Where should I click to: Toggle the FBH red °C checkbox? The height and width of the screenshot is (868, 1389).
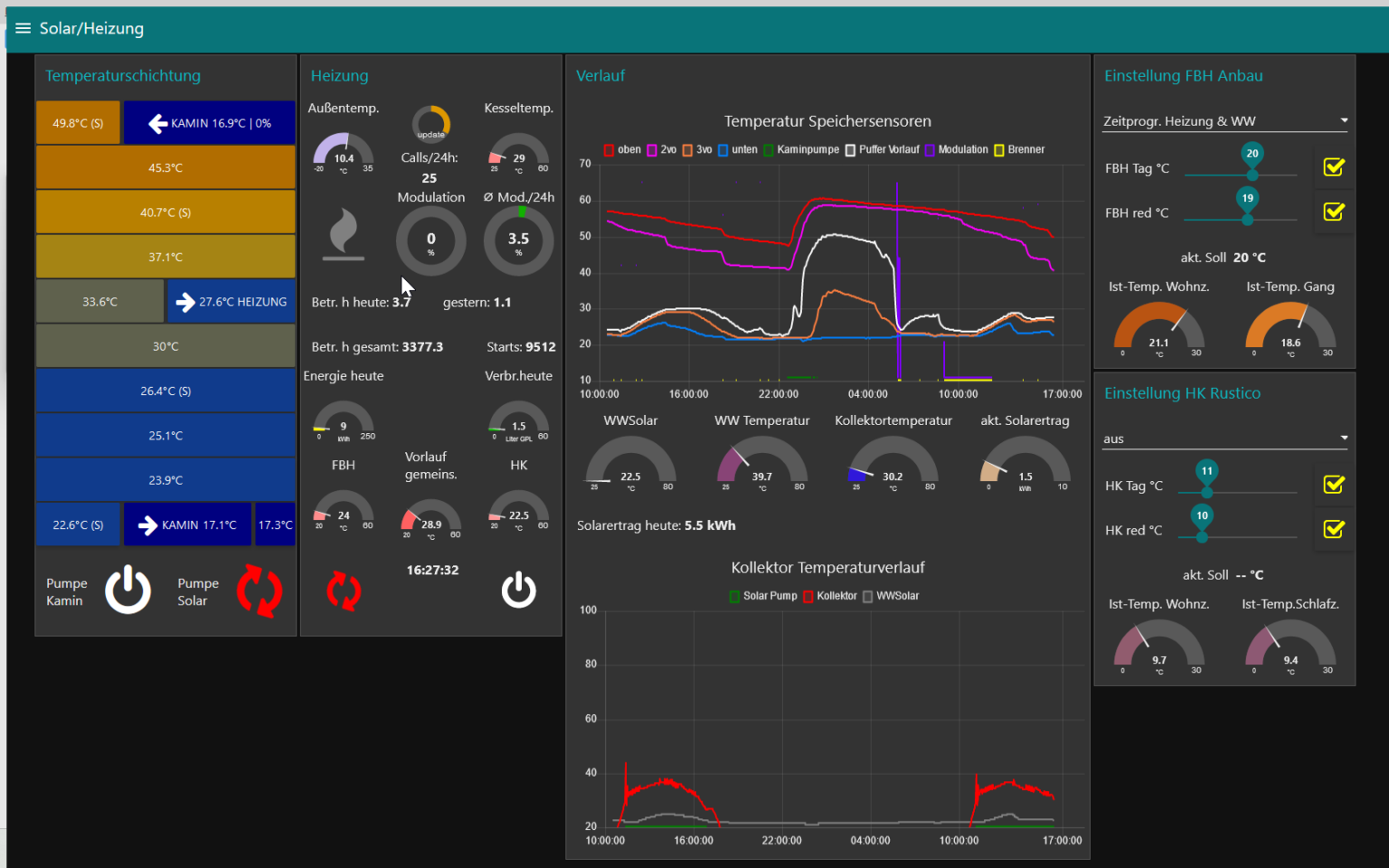point(1333,212)
